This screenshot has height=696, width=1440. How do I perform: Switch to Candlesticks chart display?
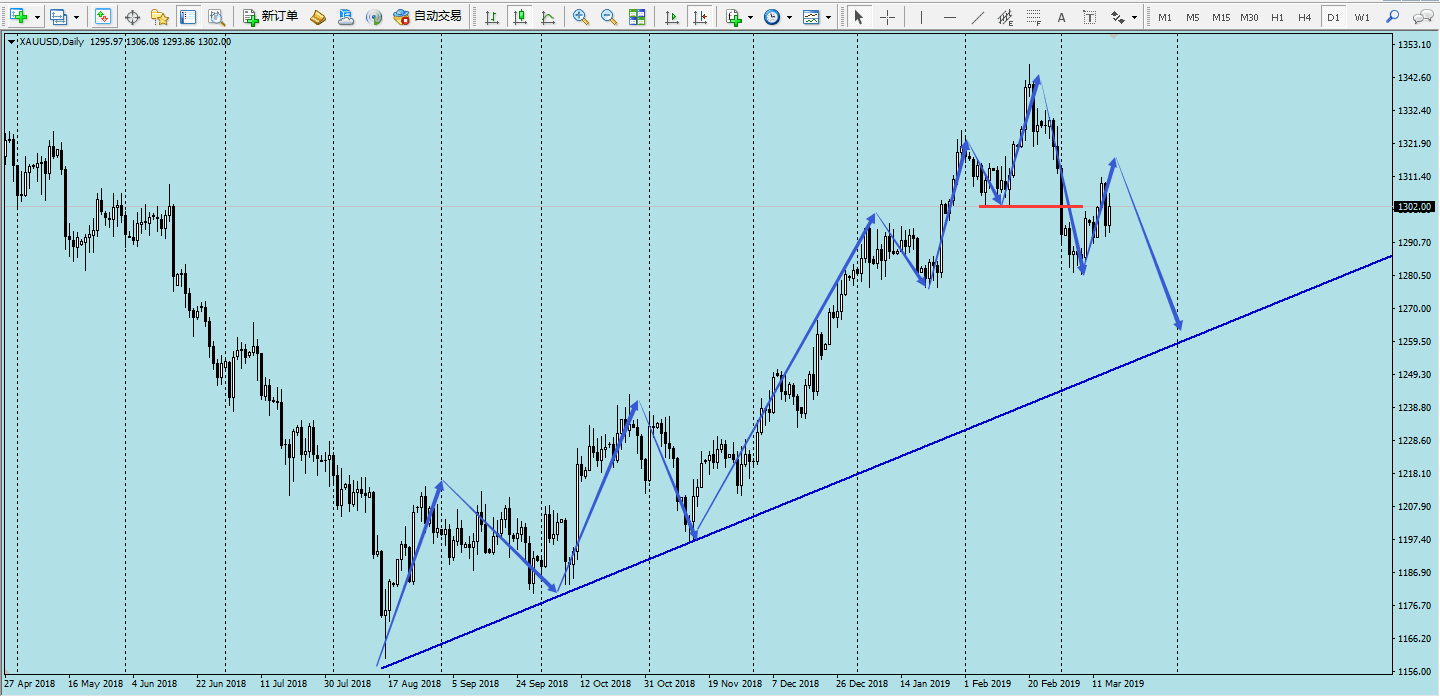tap(519, 17)
